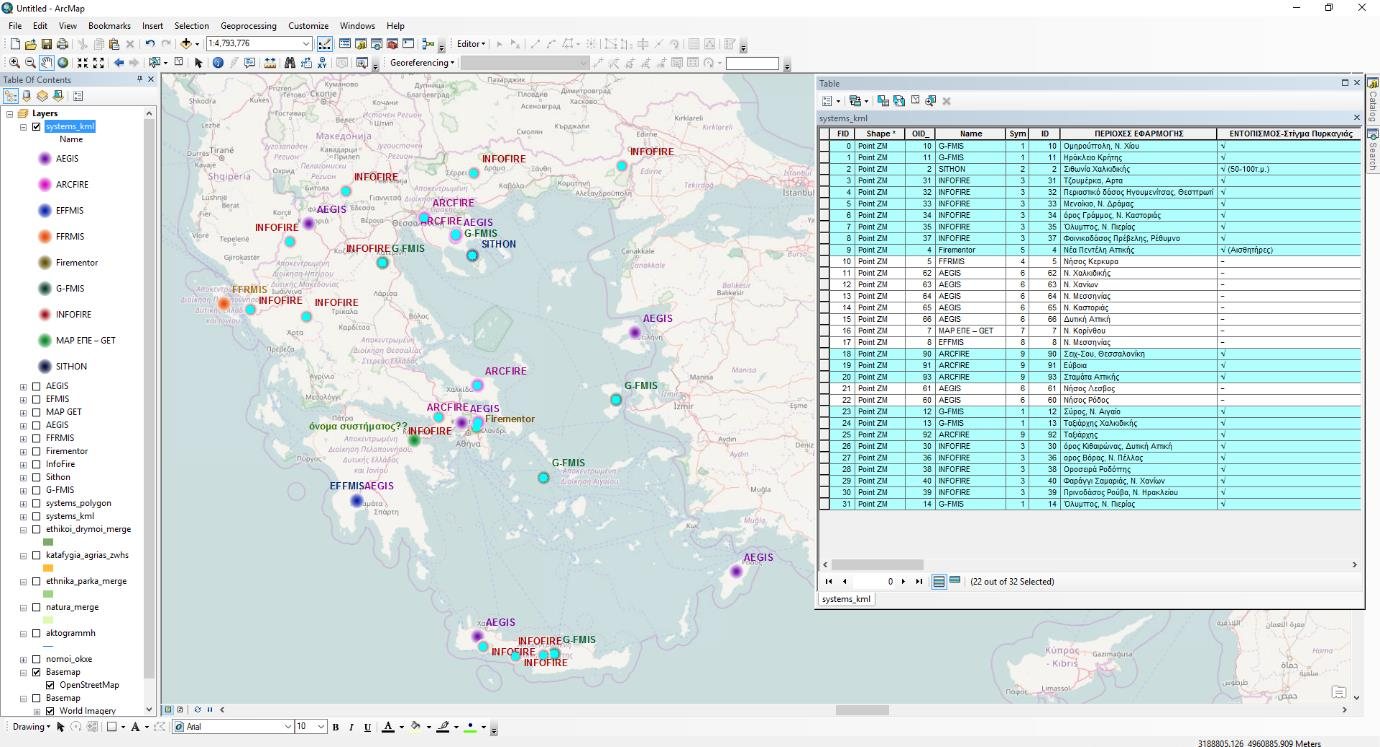Clear selection in Table window
Viewport: 1380px width, 747px height.
point(915,101)
